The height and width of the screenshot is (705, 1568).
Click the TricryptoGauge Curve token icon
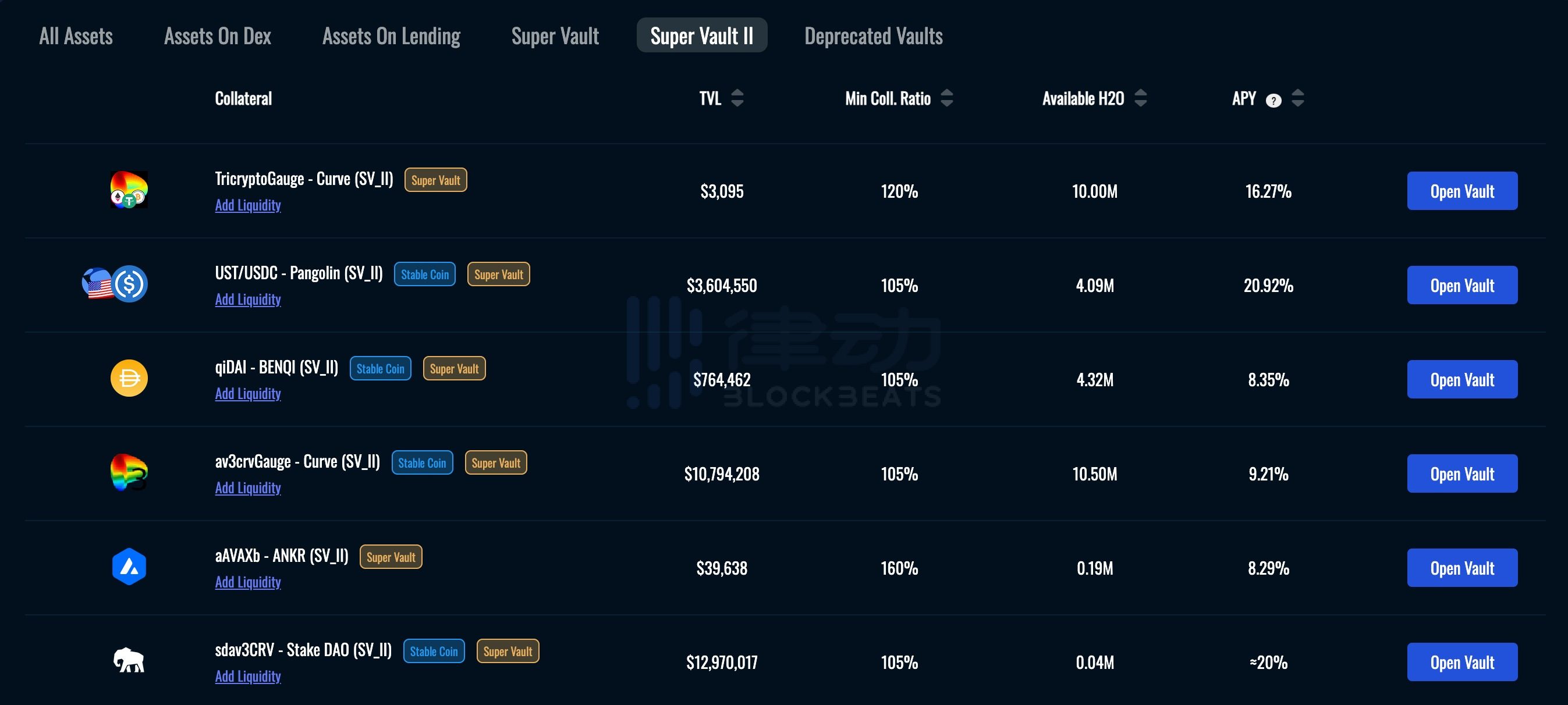click(x=129, y=190)
